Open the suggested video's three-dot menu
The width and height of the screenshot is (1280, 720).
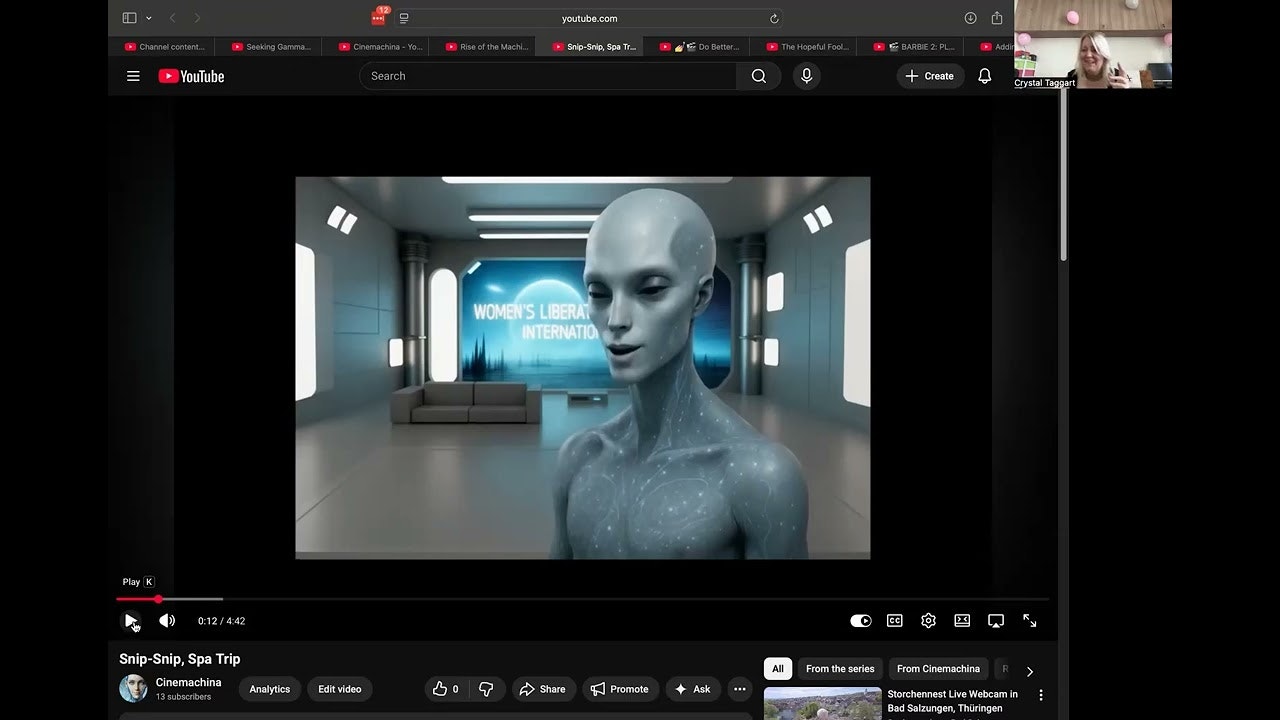click(x=1041, y=693)
